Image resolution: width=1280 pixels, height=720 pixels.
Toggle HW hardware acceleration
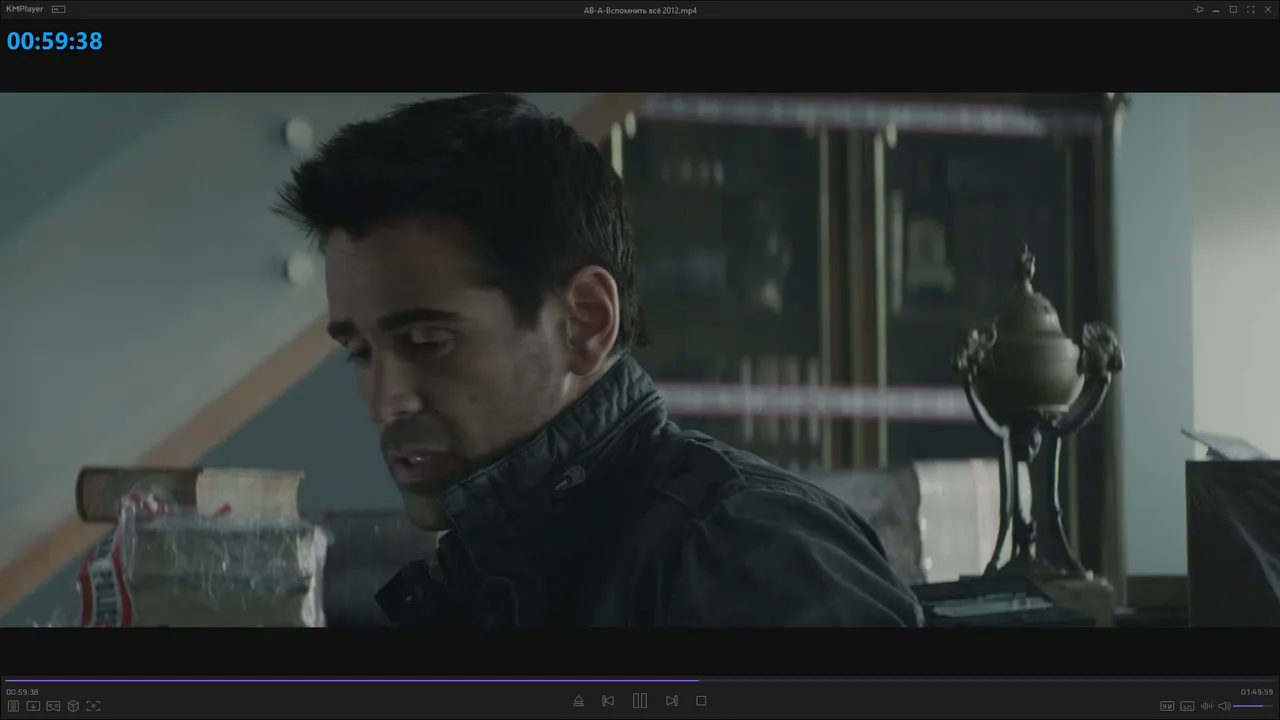(1166, 706)
